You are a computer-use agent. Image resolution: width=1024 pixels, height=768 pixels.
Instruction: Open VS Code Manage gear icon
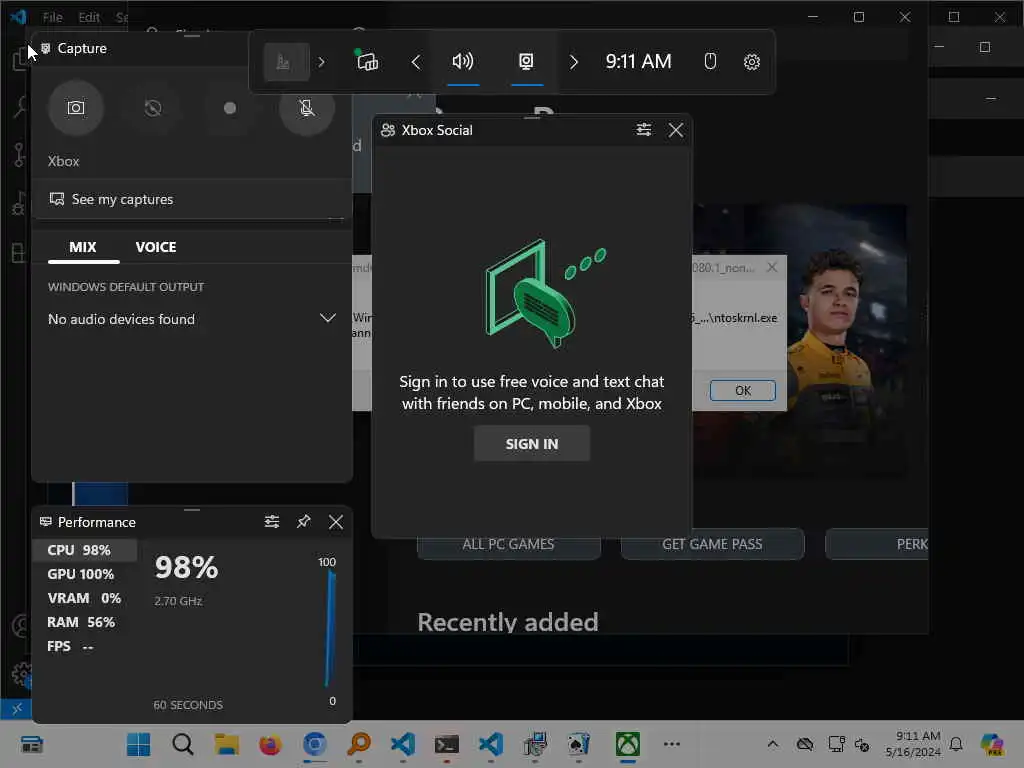click(21, 673)
